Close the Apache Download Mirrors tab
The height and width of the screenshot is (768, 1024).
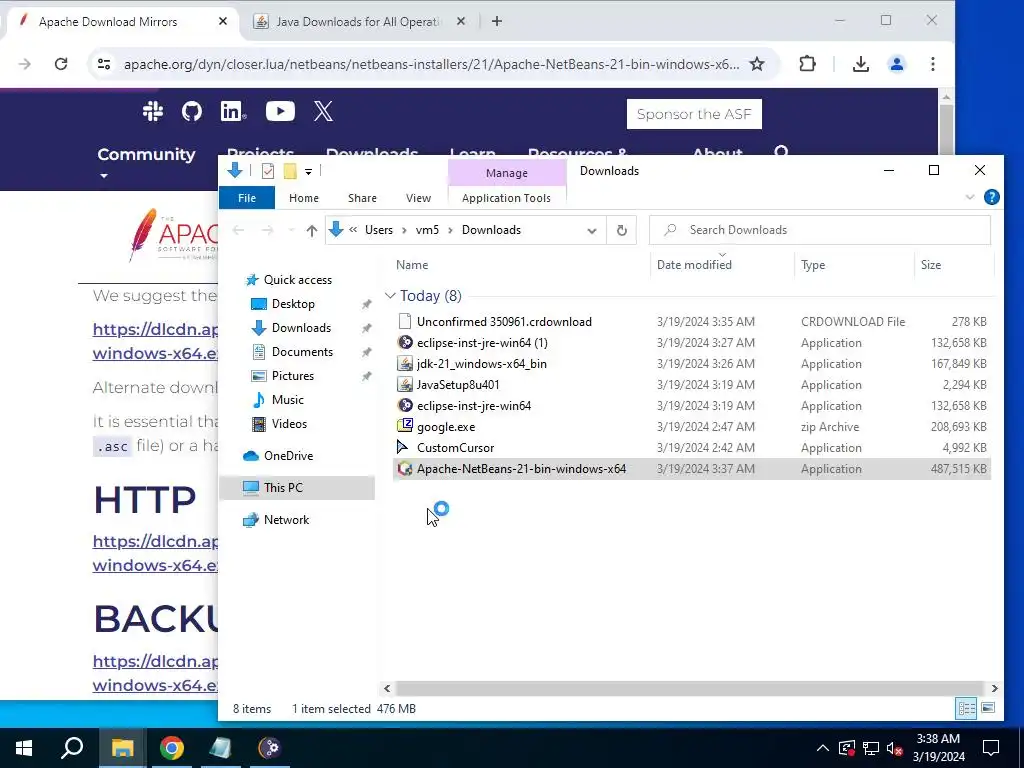coord(223,22)
